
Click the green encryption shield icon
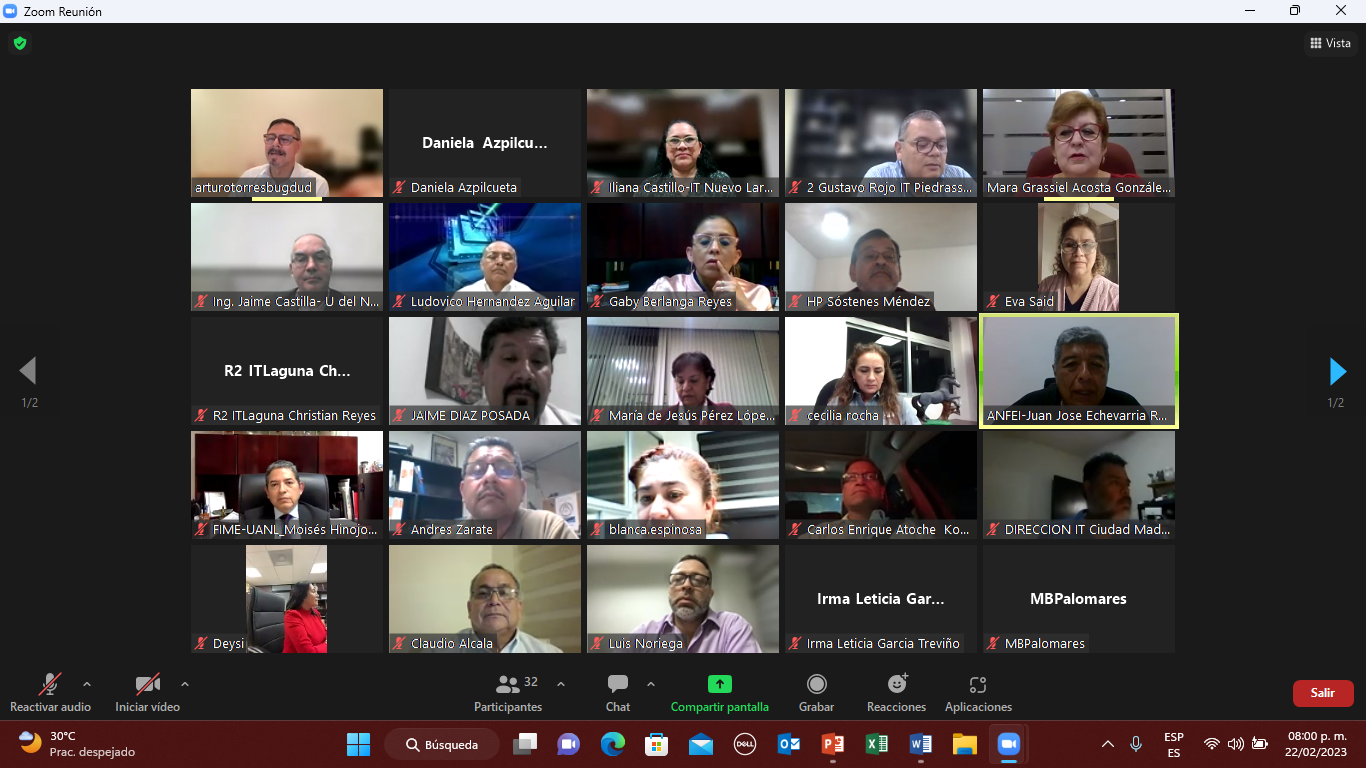pos(19,43)
